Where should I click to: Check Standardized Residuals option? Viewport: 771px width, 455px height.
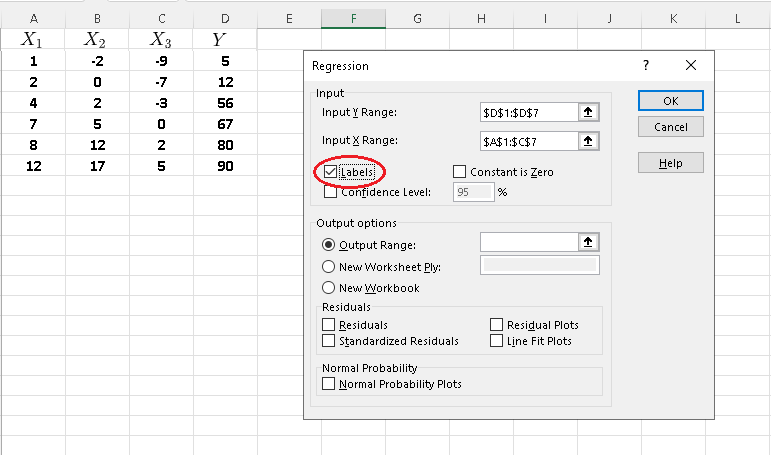[x=329, y=341]
